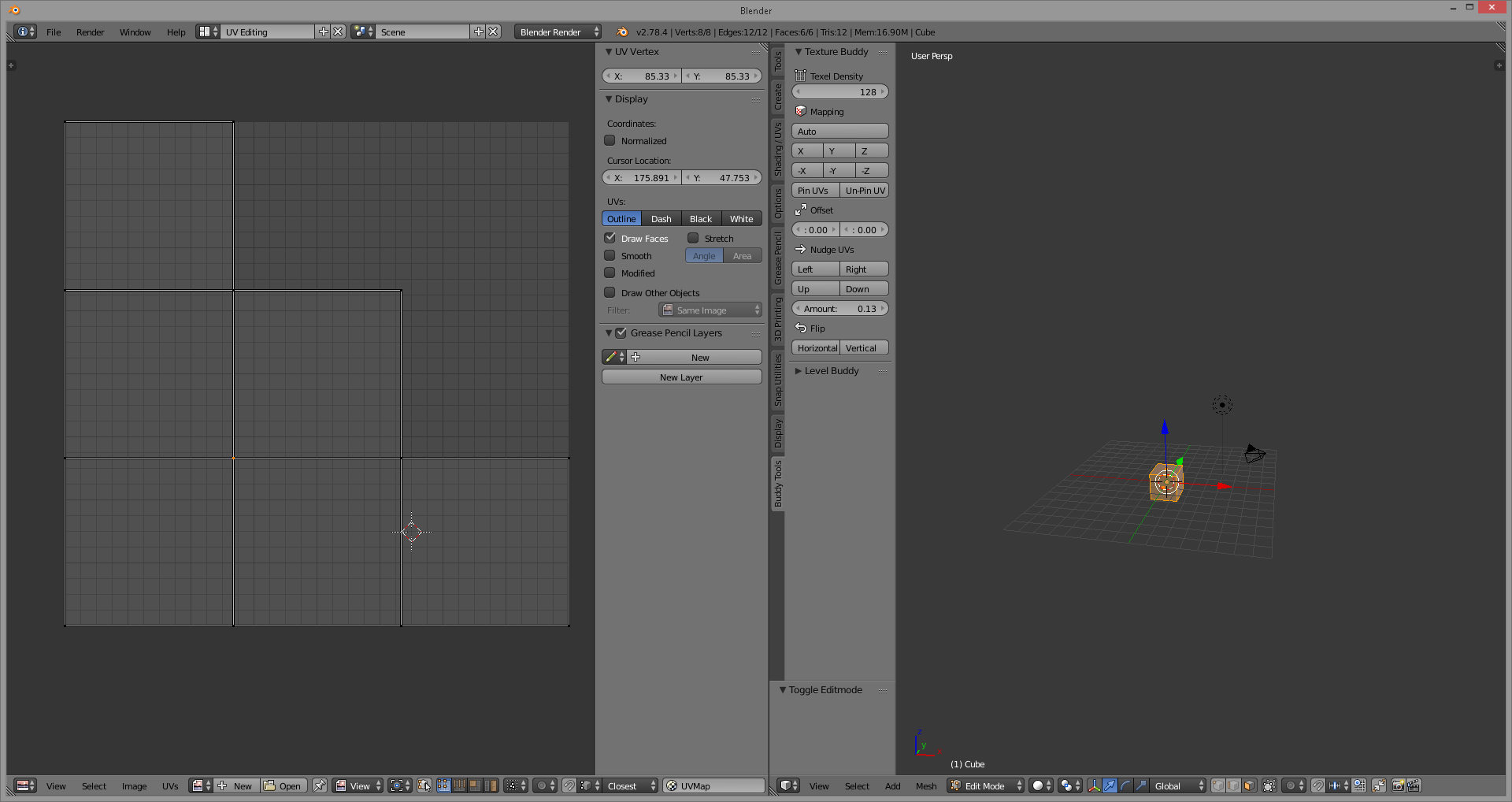Select the UV vertex selection mode icon
This screenshot has height=802, width=1512.
point(444,785)
